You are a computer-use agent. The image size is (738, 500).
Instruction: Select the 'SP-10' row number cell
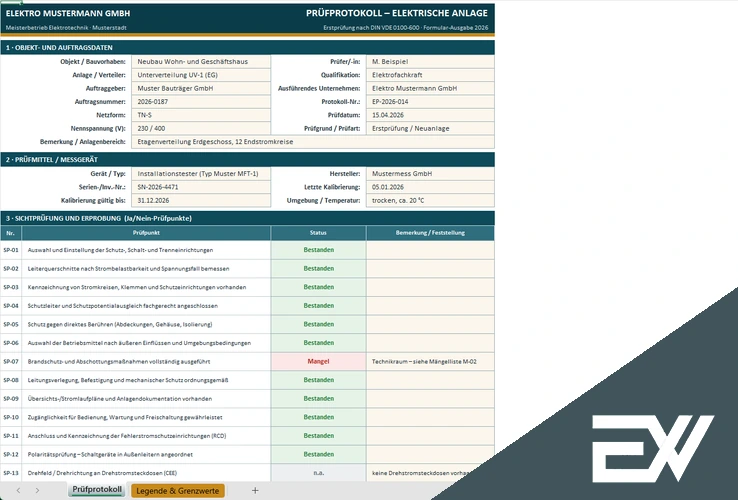[11, 418]
